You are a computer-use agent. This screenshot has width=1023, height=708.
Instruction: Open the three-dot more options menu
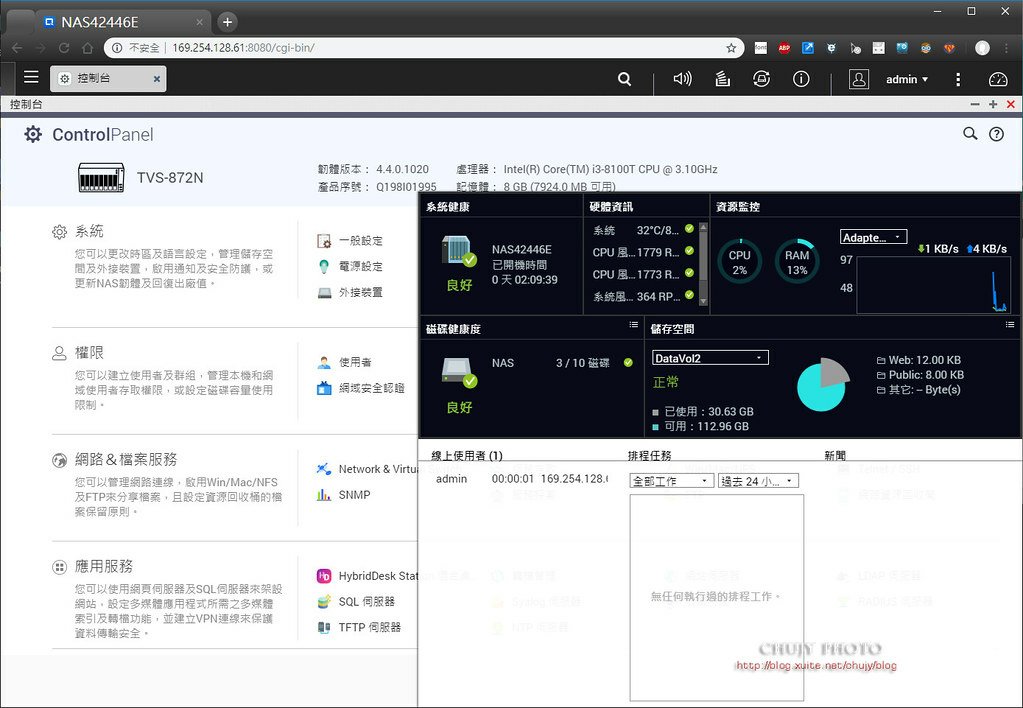pyautogui.click(x=958, y=79)
